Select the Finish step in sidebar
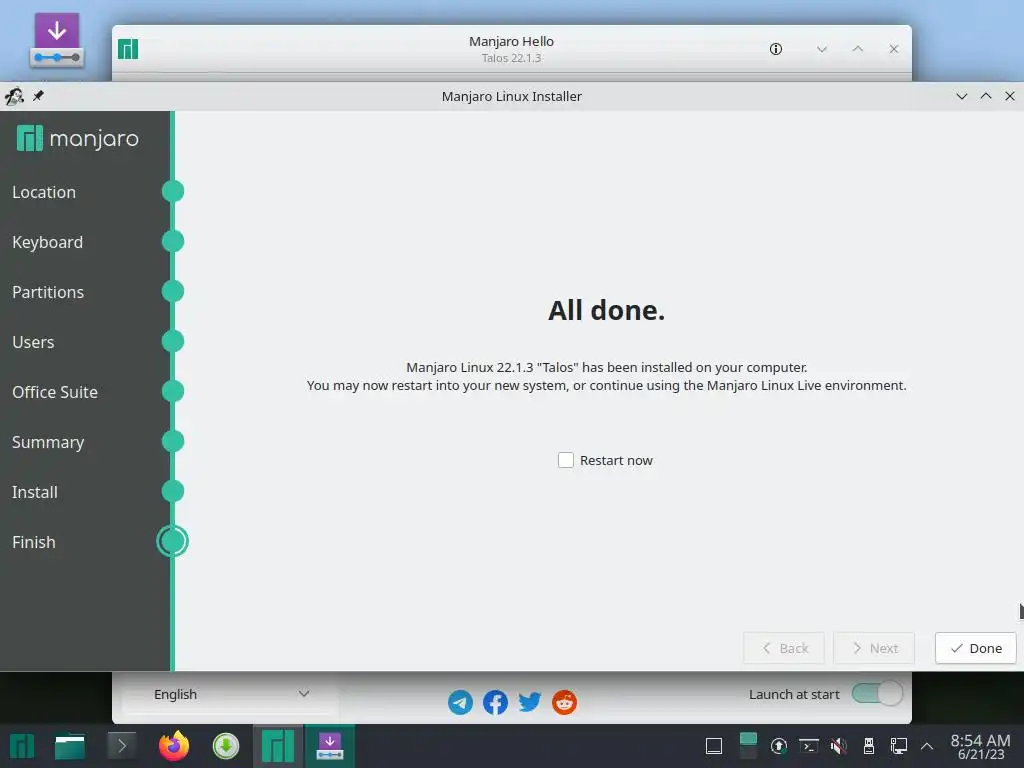The width and height of the screenshot is (1024, 768). coord(34,542)
